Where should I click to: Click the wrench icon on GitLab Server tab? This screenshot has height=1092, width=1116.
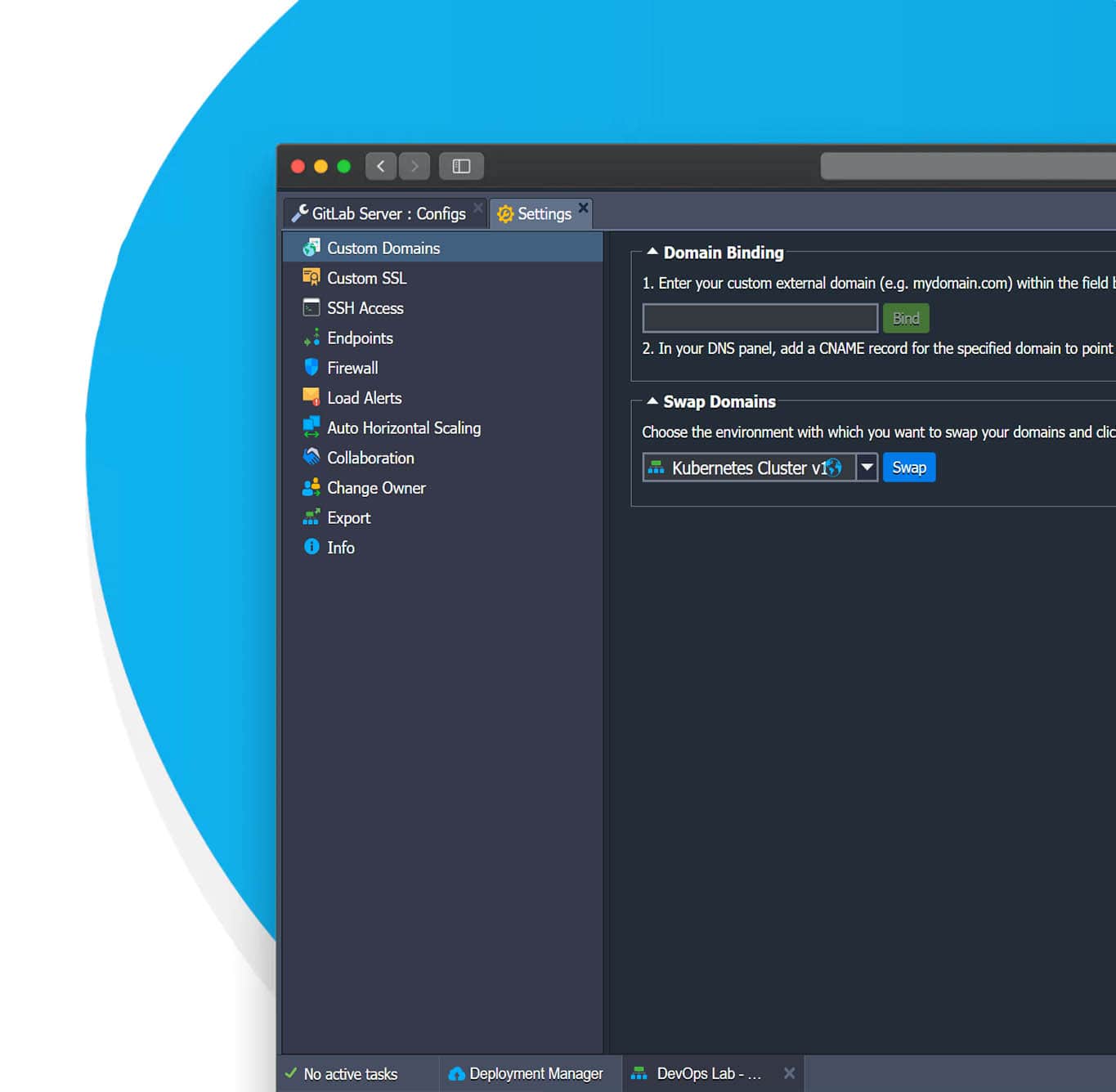click(300, 213)
